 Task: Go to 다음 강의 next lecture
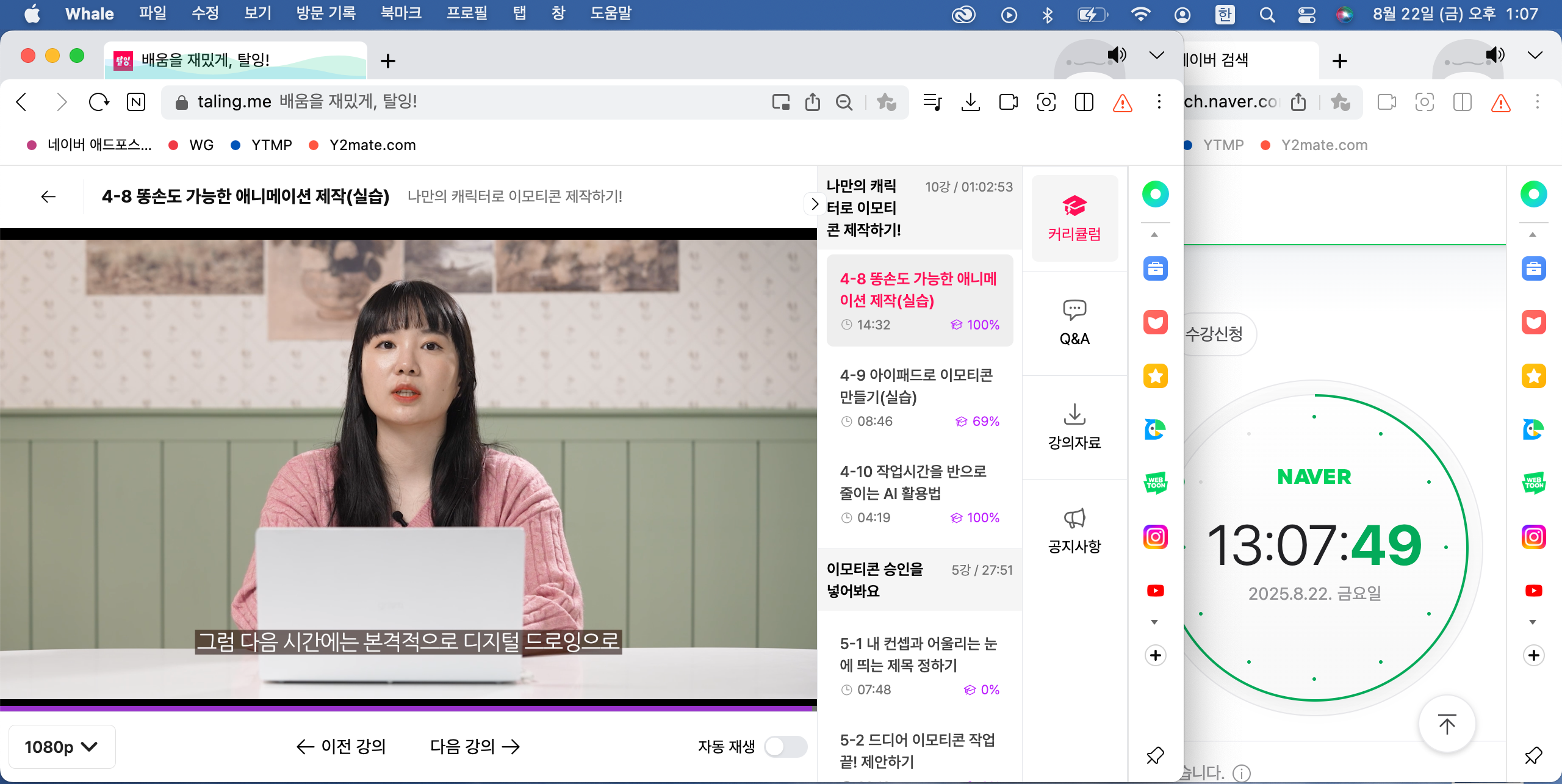(475, 746)
